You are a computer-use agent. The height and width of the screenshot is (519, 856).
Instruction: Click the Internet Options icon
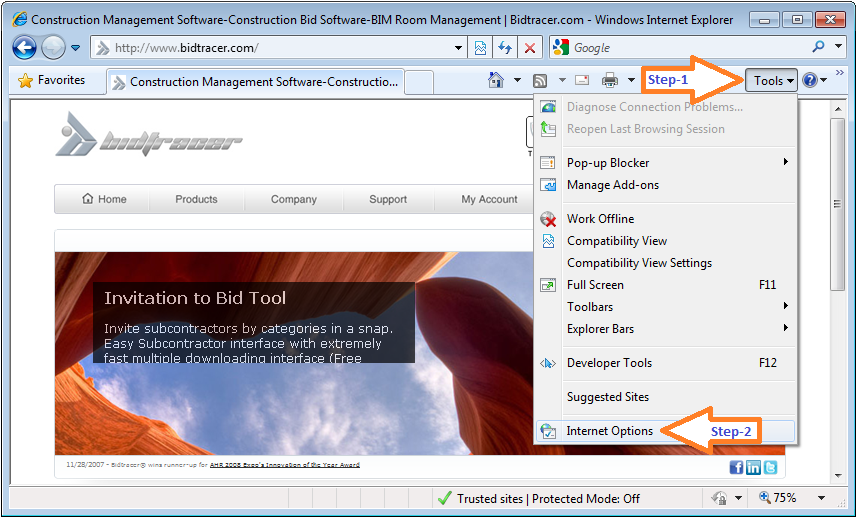pyautogui.click(x=548, y=431)
